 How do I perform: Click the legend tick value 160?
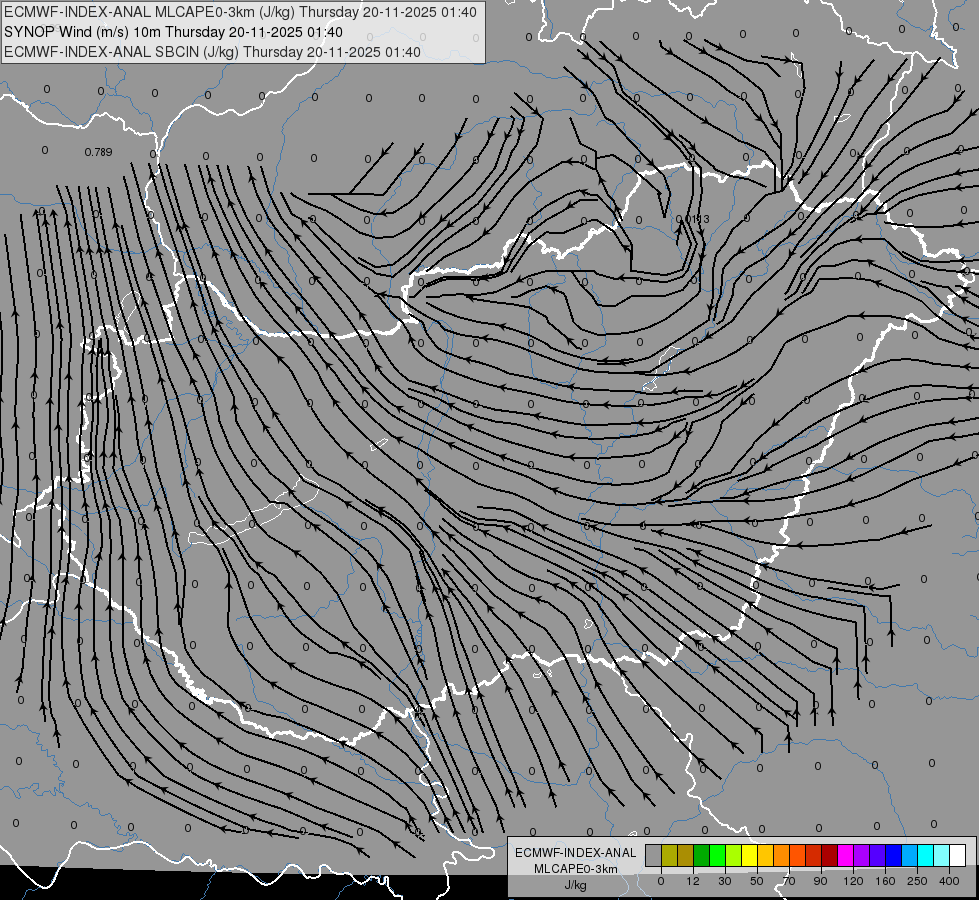point(885,881)
